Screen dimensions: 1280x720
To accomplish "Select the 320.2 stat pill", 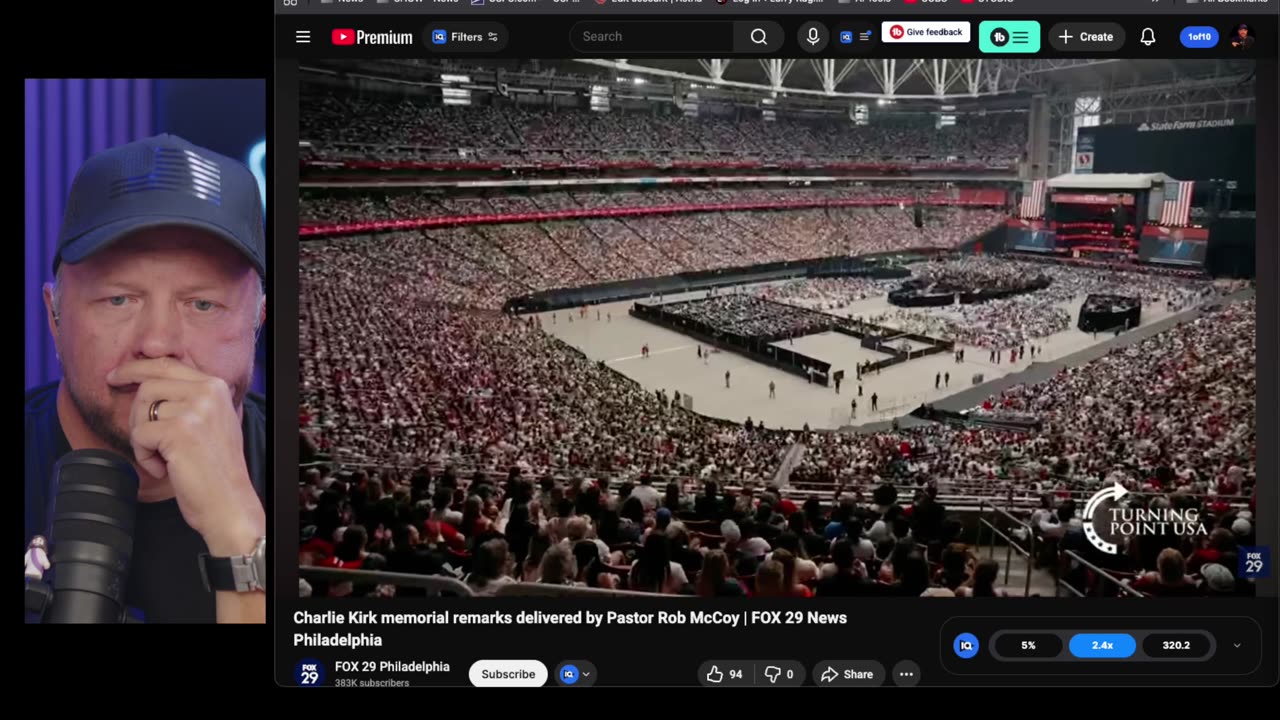I will [x=1176, y=645].
